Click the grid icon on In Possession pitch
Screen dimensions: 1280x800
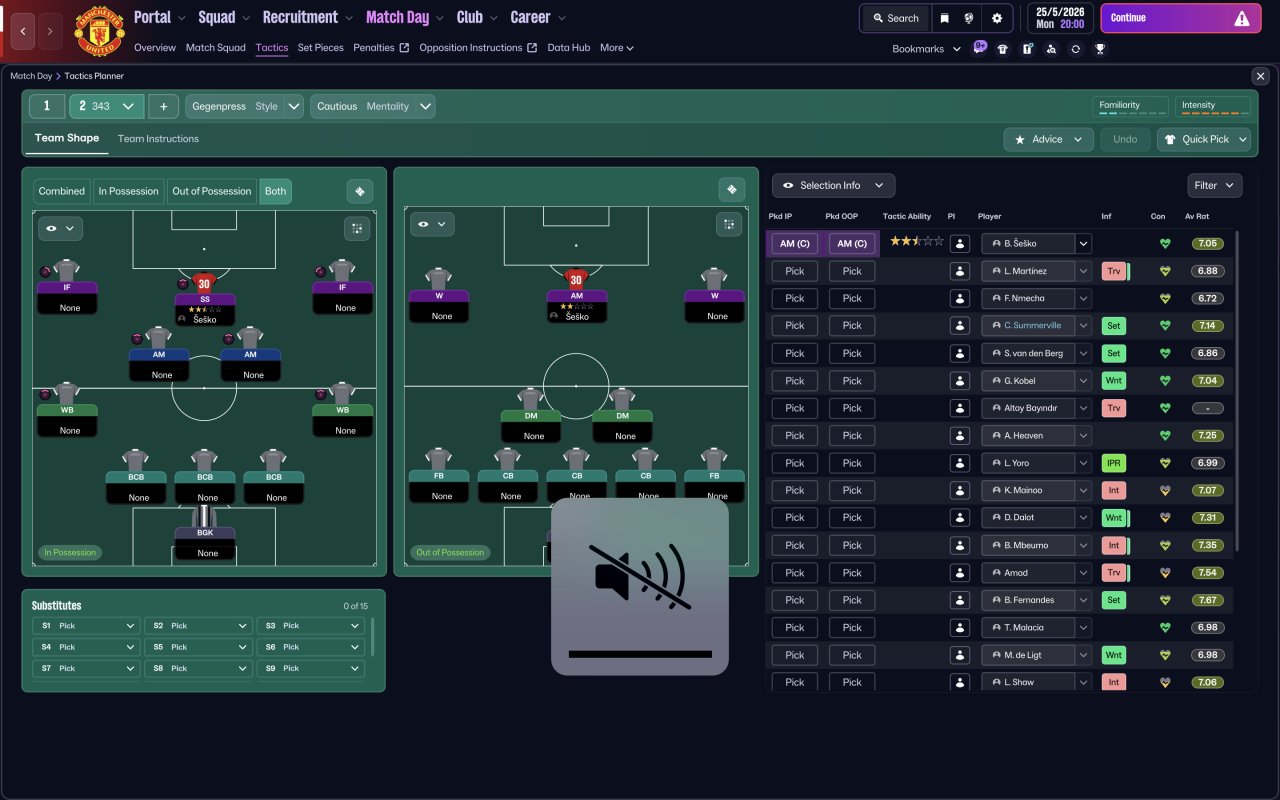point(357,228)
